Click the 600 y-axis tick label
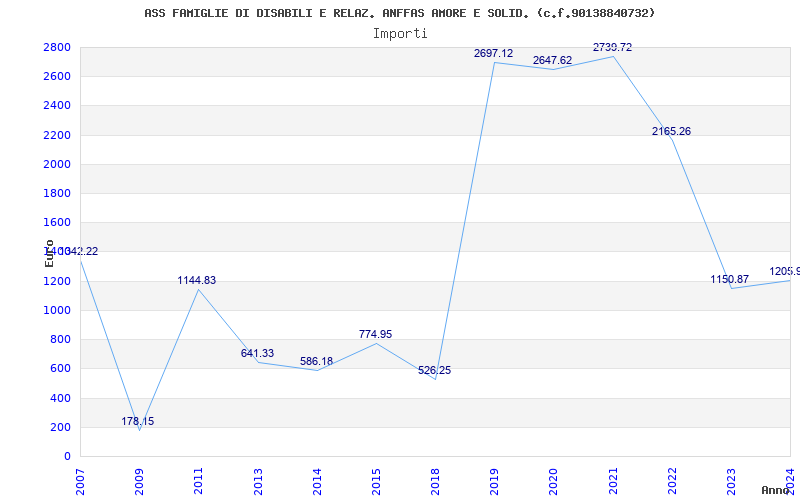The width and height of the screenshot is (800, 500). 61,368
